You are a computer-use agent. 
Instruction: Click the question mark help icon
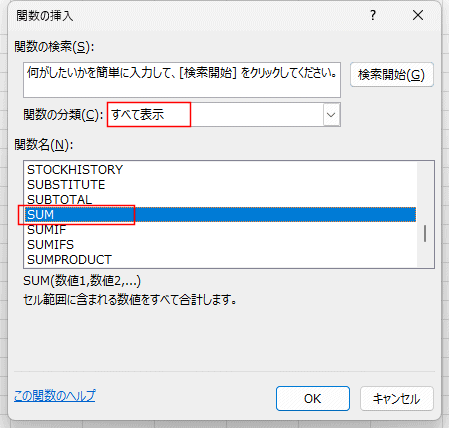373,15
